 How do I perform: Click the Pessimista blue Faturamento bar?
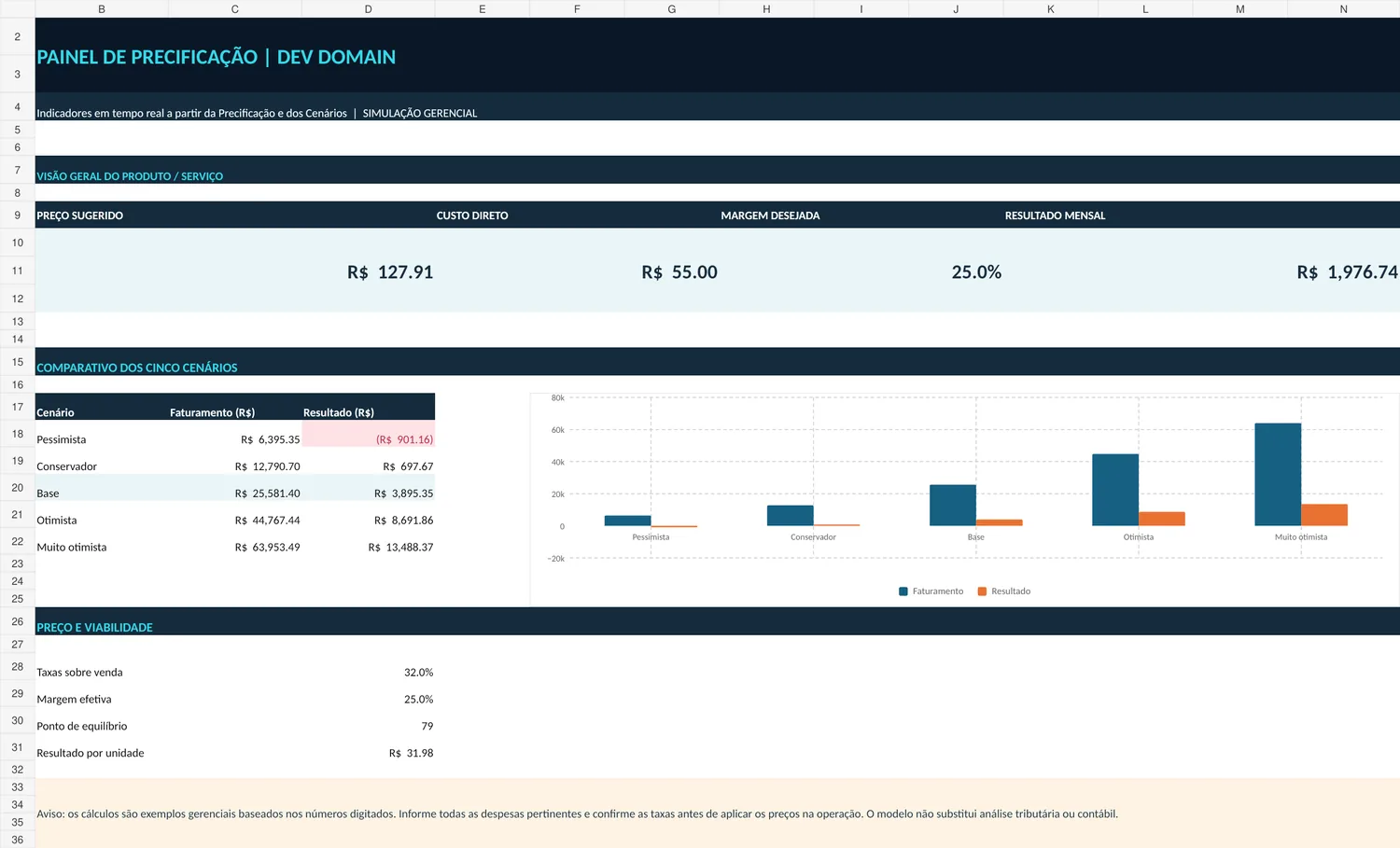627,521
